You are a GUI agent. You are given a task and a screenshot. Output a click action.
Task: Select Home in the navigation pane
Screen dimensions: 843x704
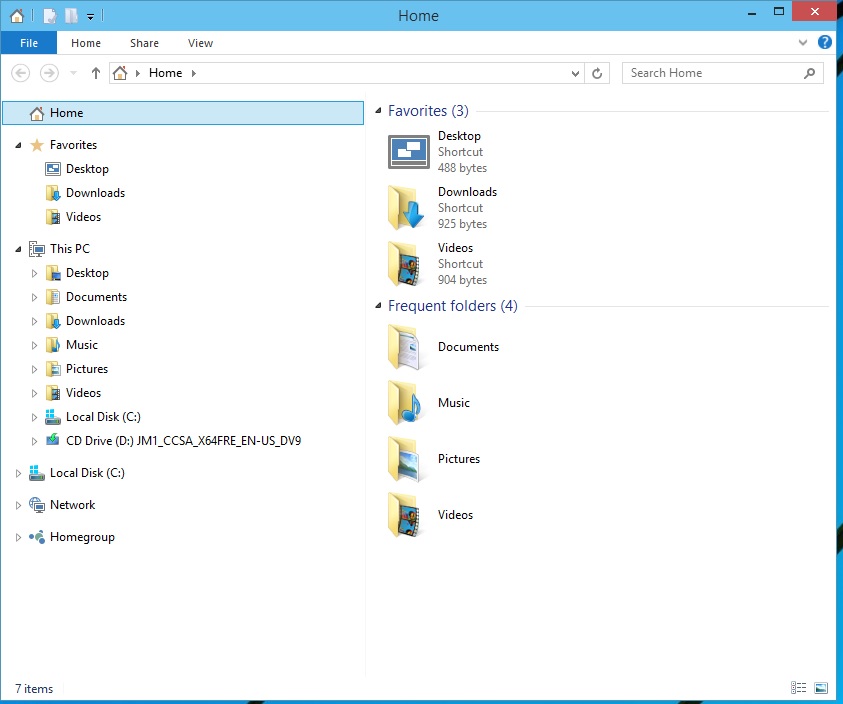[183, 113]
